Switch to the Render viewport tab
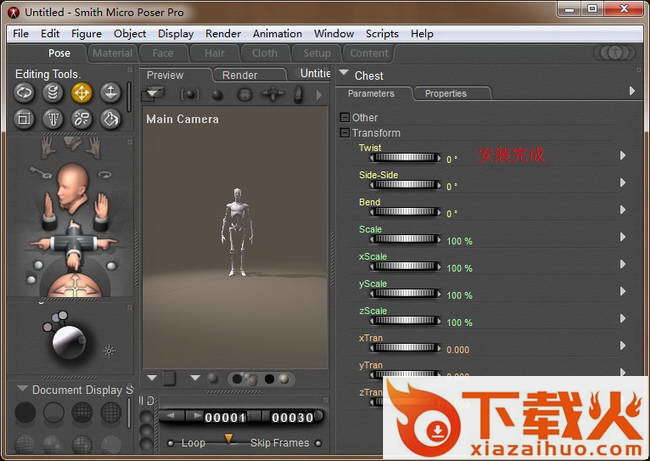 [249, 75]
